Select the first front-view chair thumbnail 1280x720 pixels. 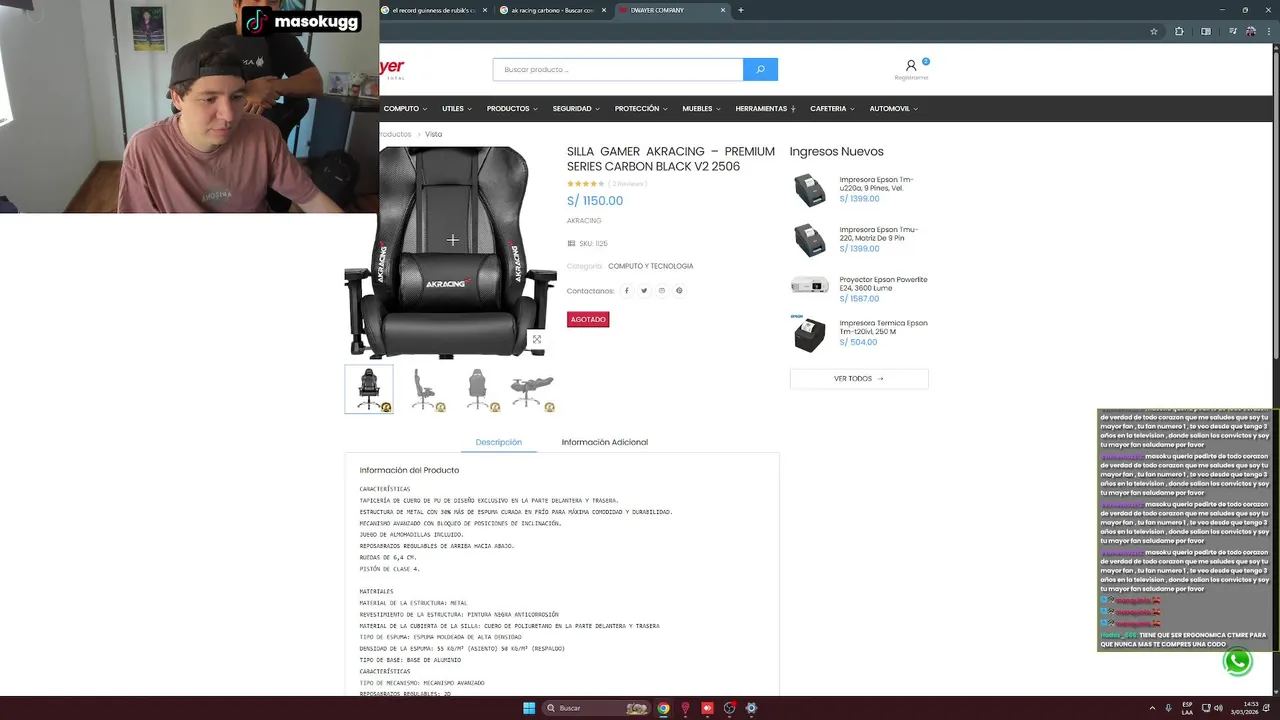click(369, 389)
